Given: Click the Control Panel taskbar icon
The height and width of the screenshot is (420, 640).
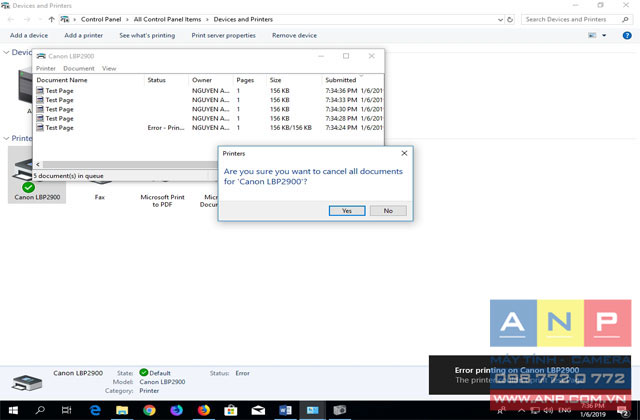Looking at the screenshot, I should 313,410.
